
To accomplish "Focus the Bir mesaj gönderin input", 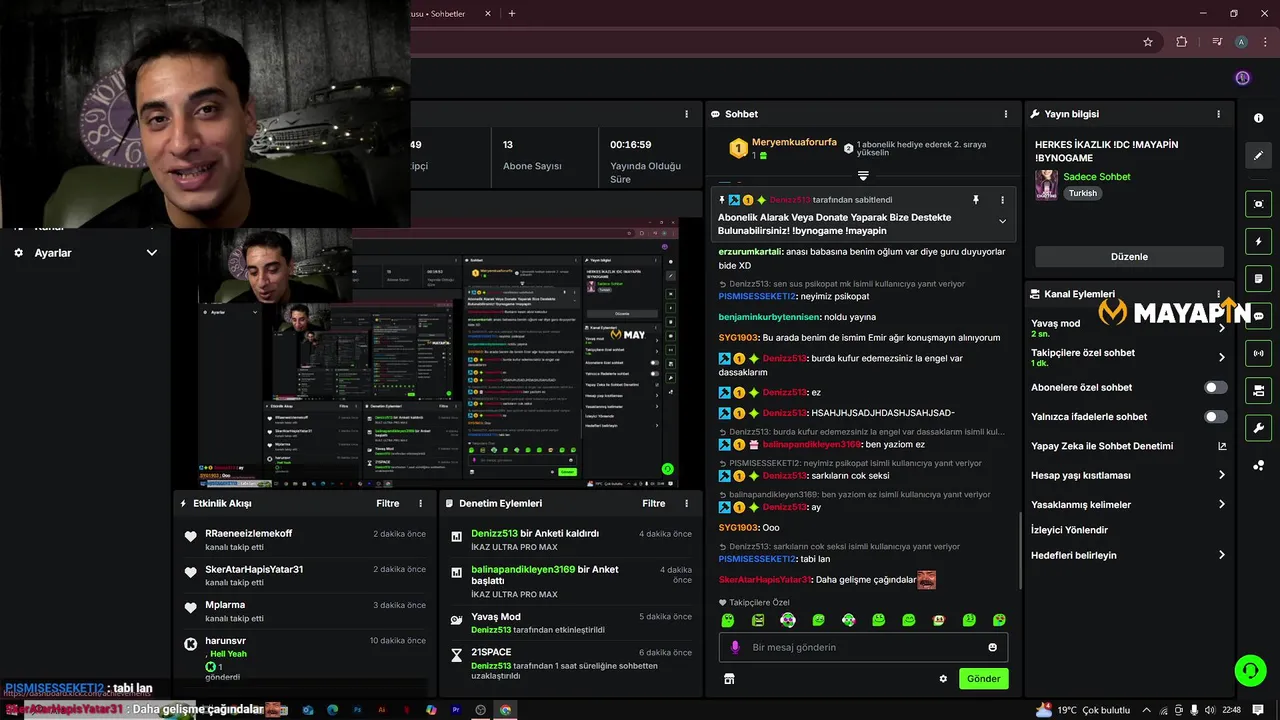I will (x=863, y=647).
